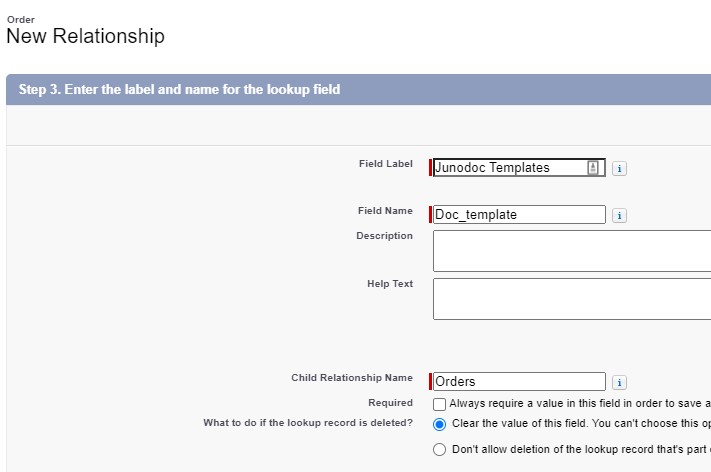
Task: Click the autofill icon inside Field Label box
Action: point(593,168)
